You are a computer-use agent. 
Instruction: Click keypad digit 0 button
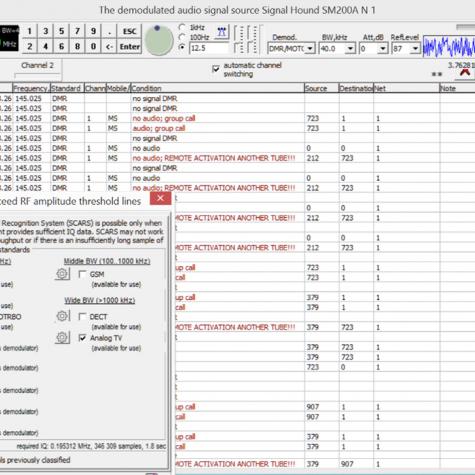click(94, 46)
